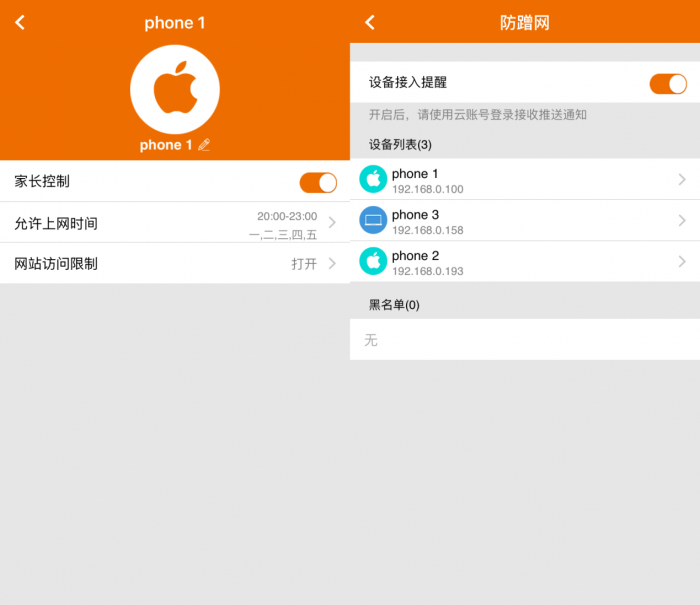This screenshot has width=700, height=605.
Task: Go back from the phone 1 screen
Action: point(20,22)
